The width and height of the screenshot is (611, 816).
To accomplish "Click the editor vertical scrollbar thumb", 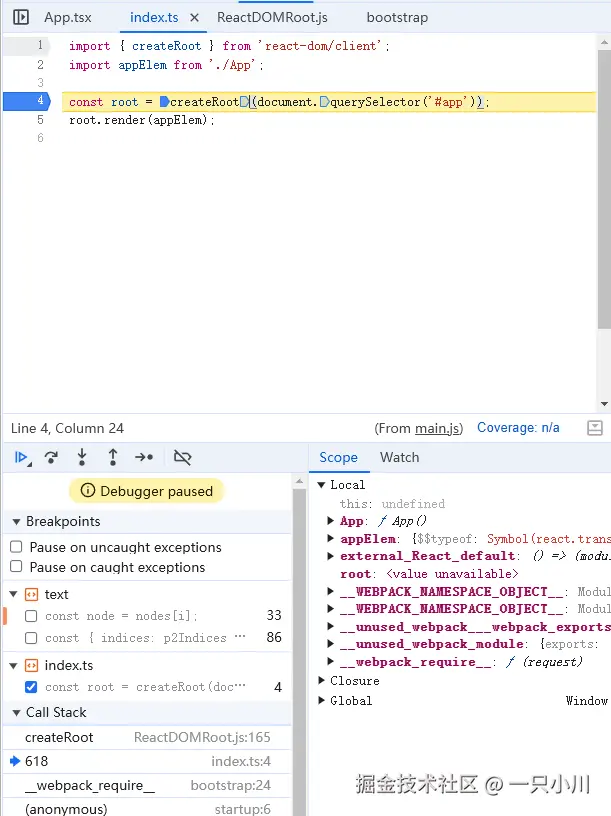I will [604, 189].
